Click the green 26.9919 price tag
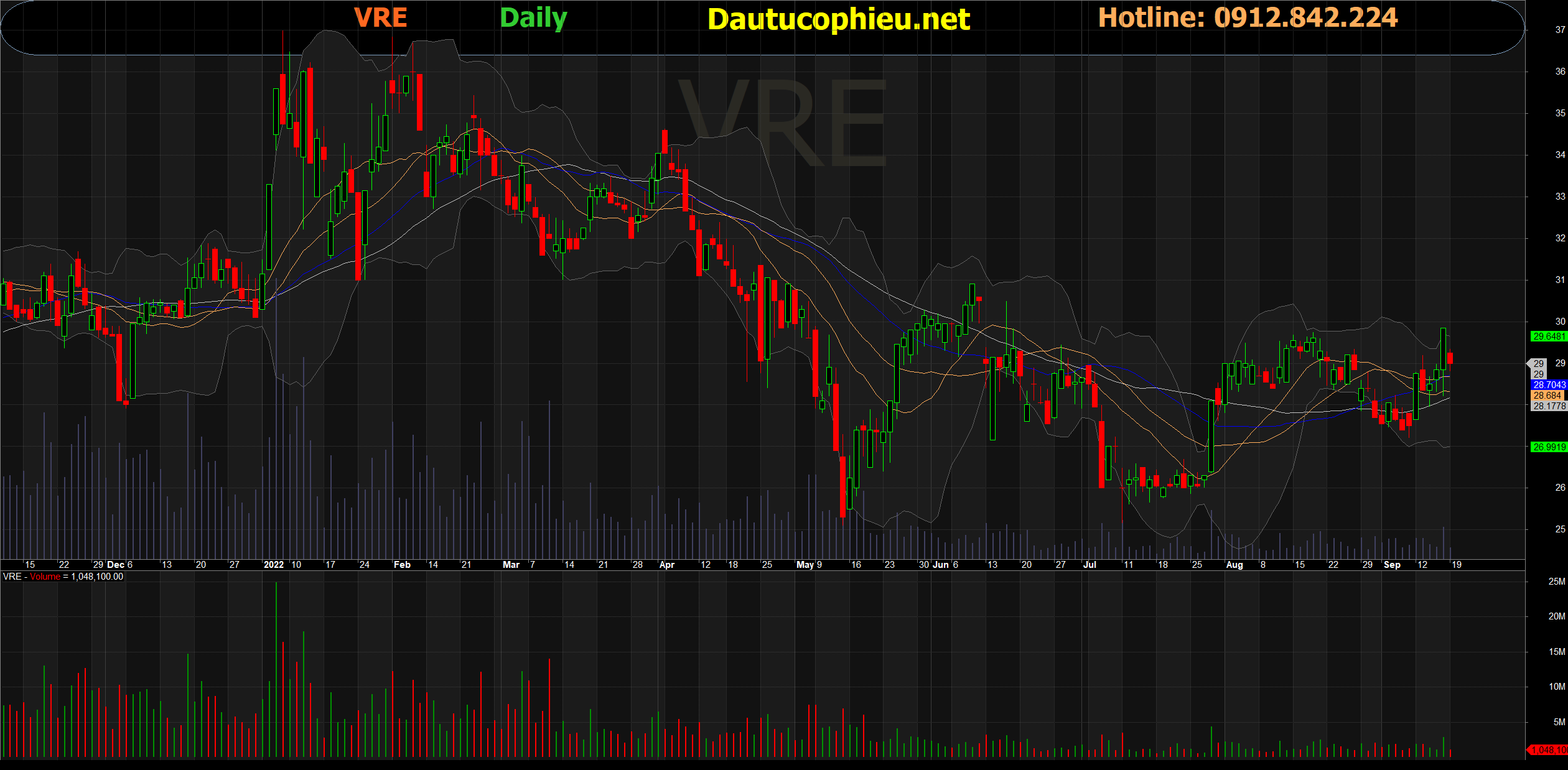 point(1548,447)
